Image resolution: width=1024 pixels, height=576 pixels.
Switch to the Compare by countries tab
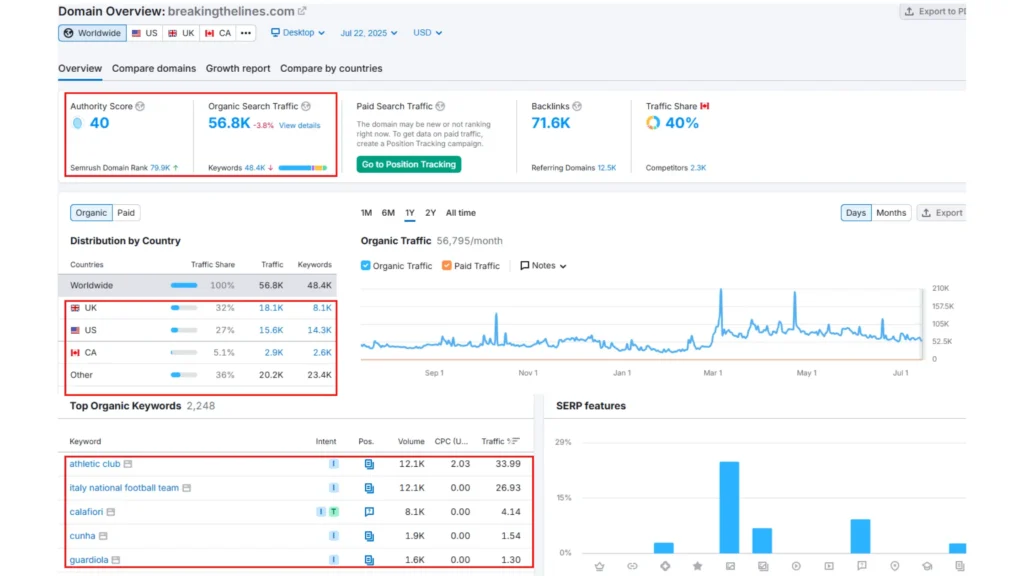pyautogui.click(x=331, y=69)
